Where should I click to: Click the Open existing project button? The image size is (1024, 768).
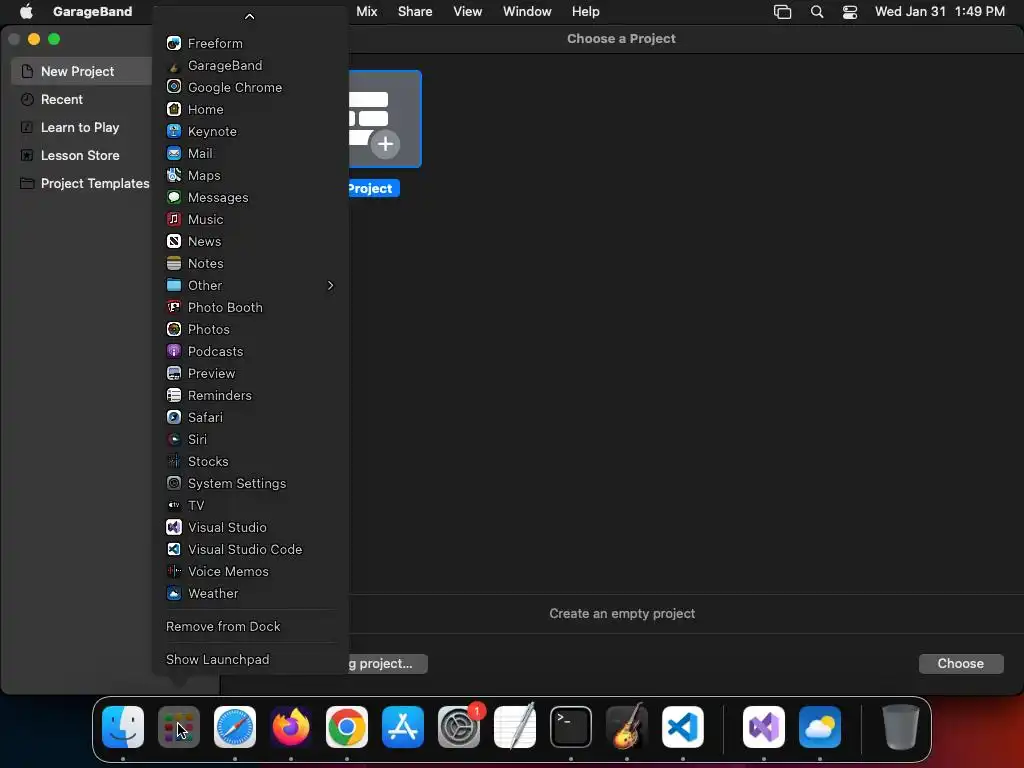[388, 664]
